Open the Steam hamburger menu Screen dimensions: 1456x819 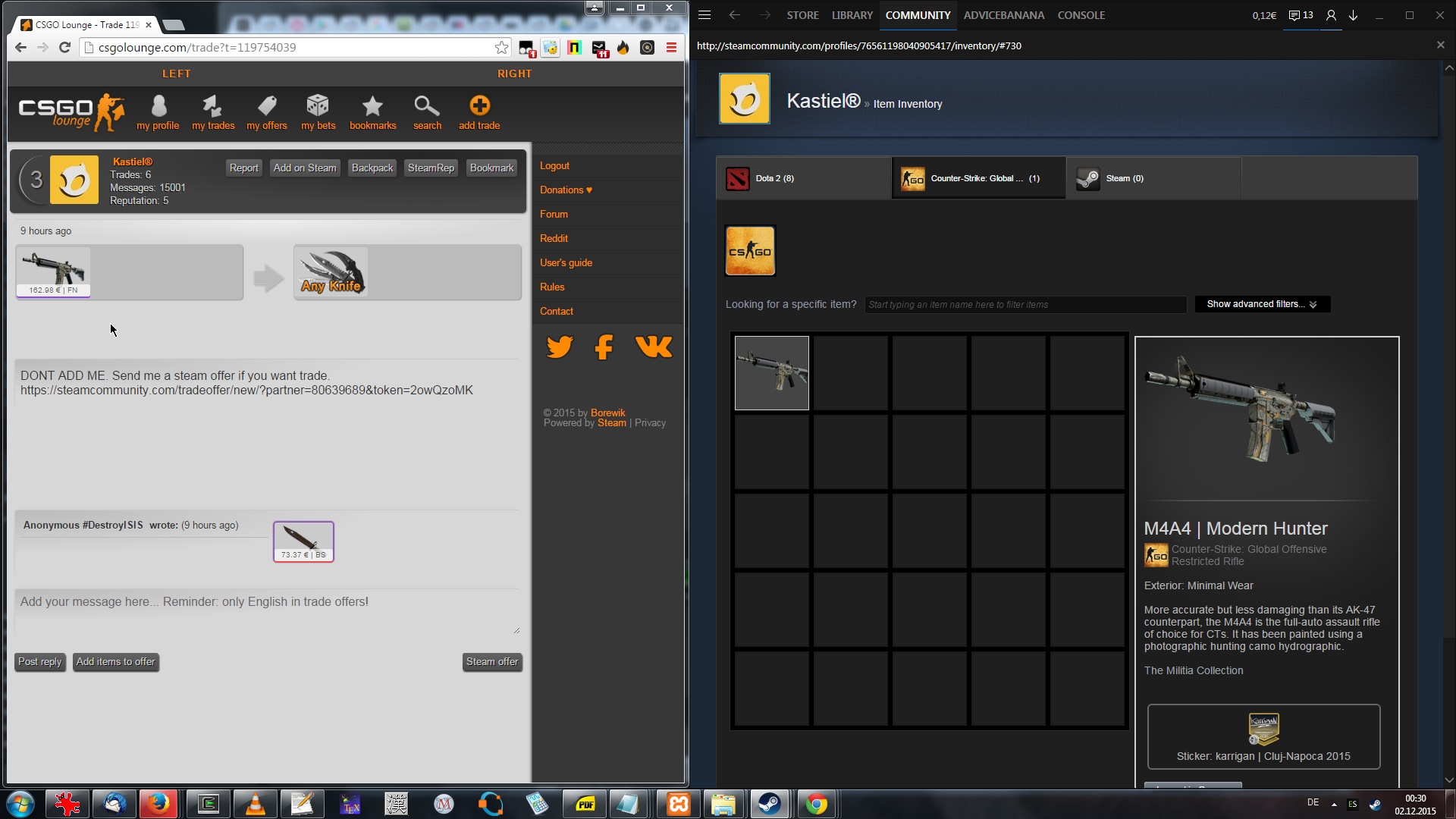click(704, 15)
